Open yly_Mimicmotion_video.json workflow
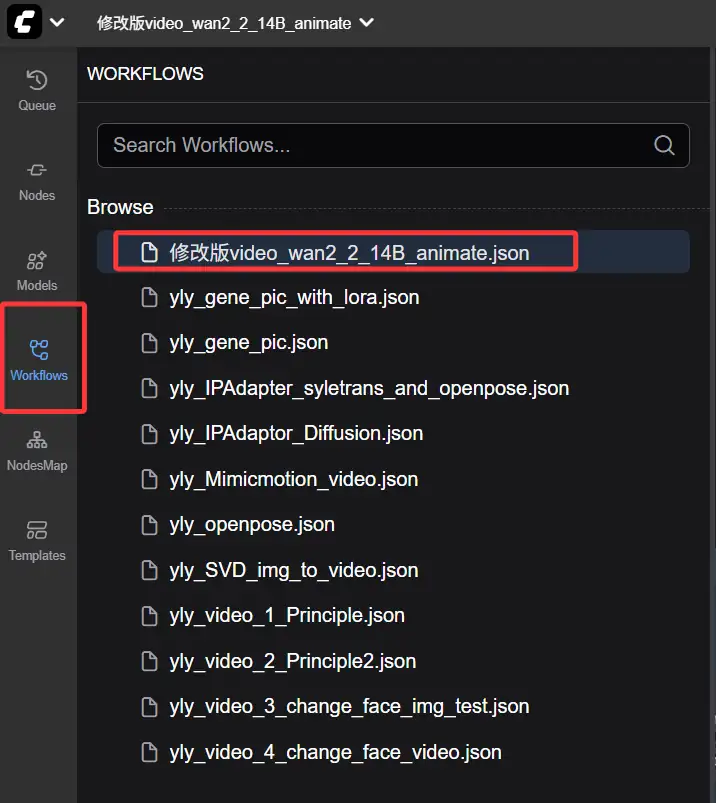Viewport: 716px width, 803px height. (293, 479)
